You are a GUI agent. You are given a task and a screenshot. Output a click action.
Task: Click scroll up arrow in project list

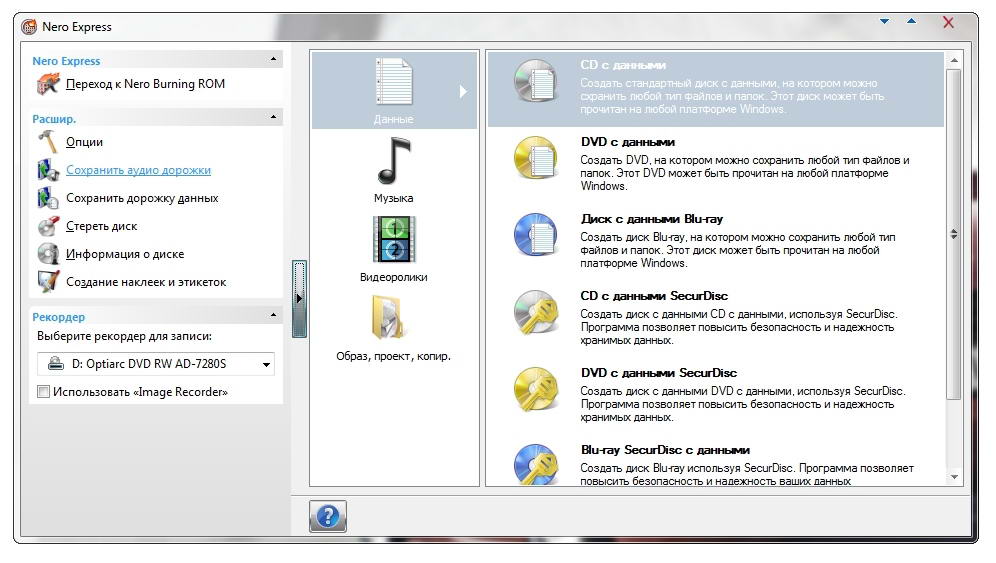(x=953, y=60)
